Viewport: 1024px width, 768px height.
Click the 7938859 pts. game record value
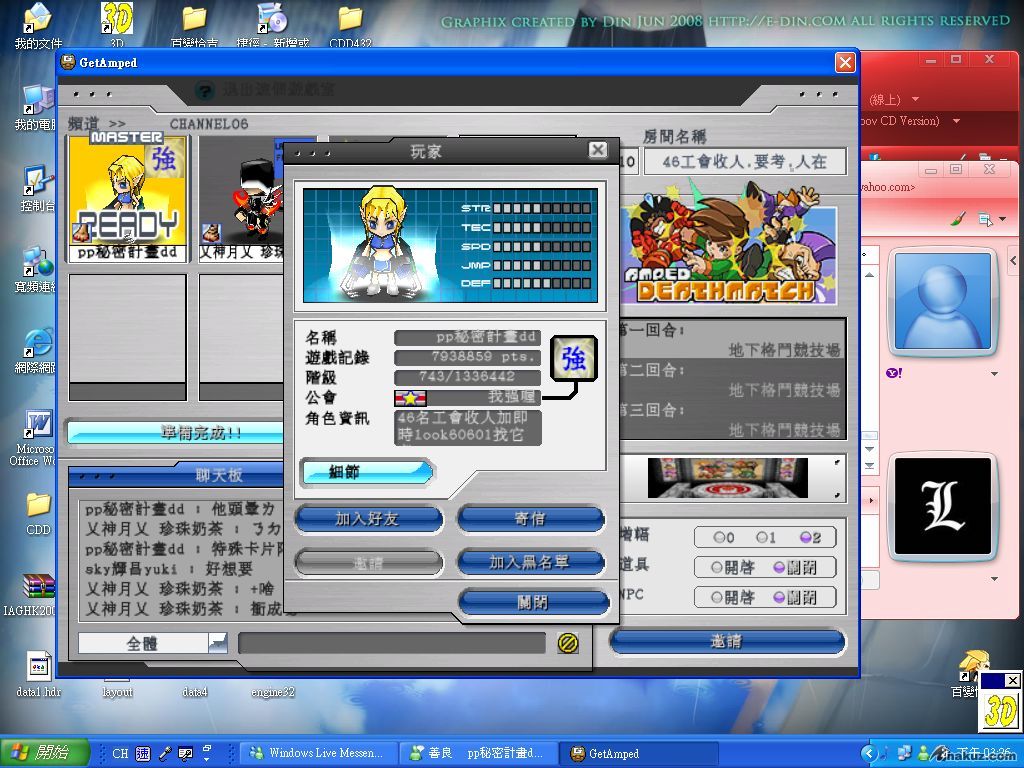click(468, 357)
